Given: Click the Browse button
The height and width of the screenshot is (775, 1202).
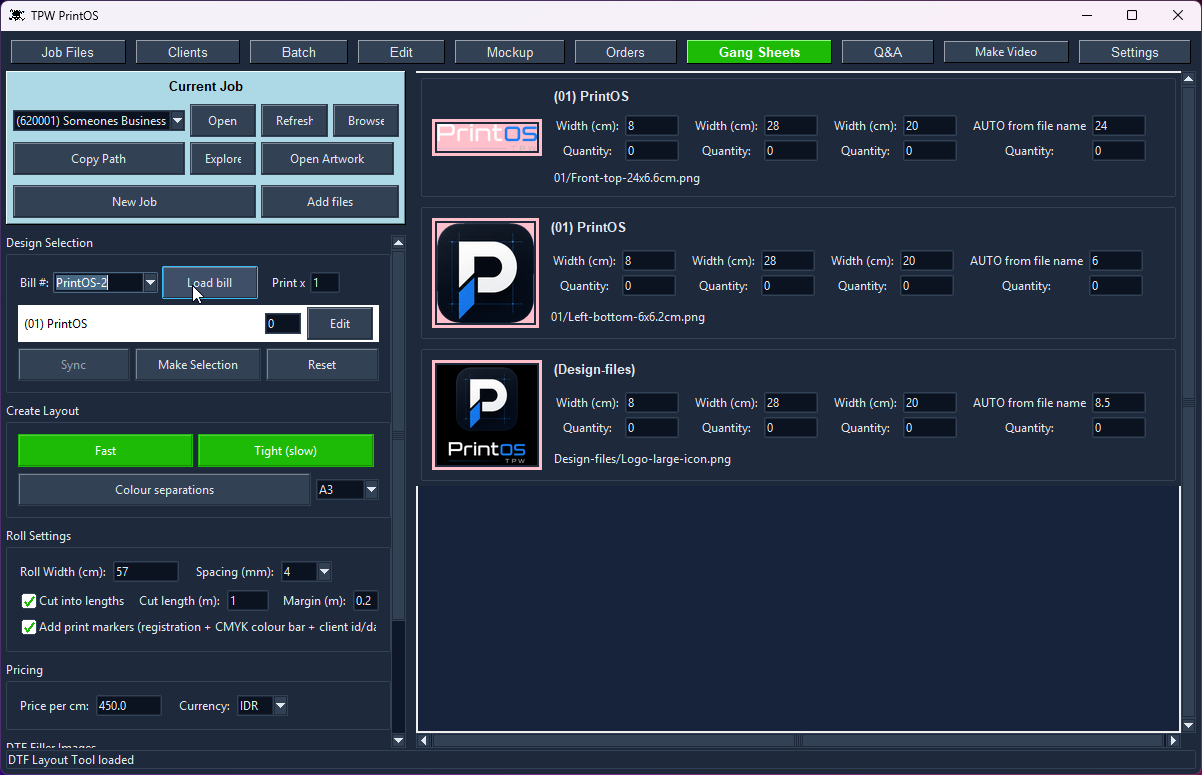Looking at the screenshot, I should pyautogui.click(x=366, y=121).
